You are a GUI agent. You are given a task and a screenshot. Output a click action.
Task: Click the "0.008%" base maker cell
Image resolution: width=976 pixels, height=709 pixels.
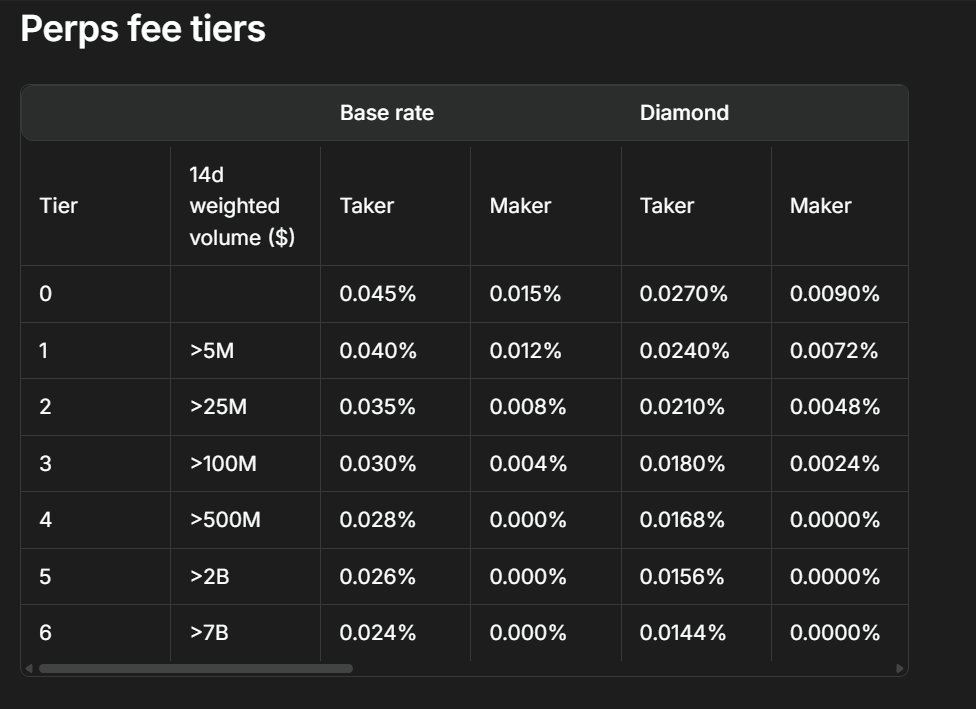(527, 407)
